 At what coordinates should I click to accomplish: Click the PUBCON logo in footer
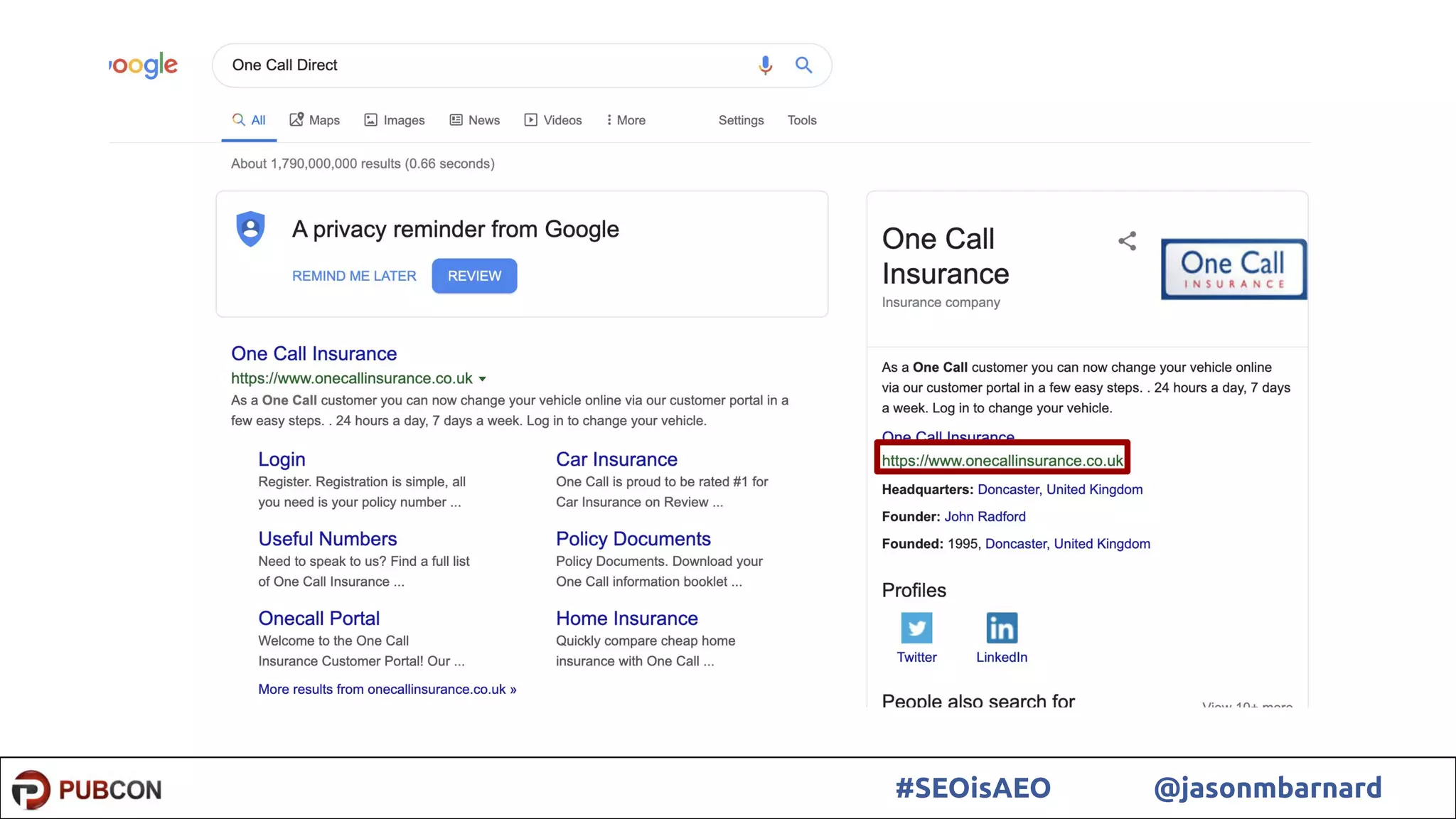[87, 789]
